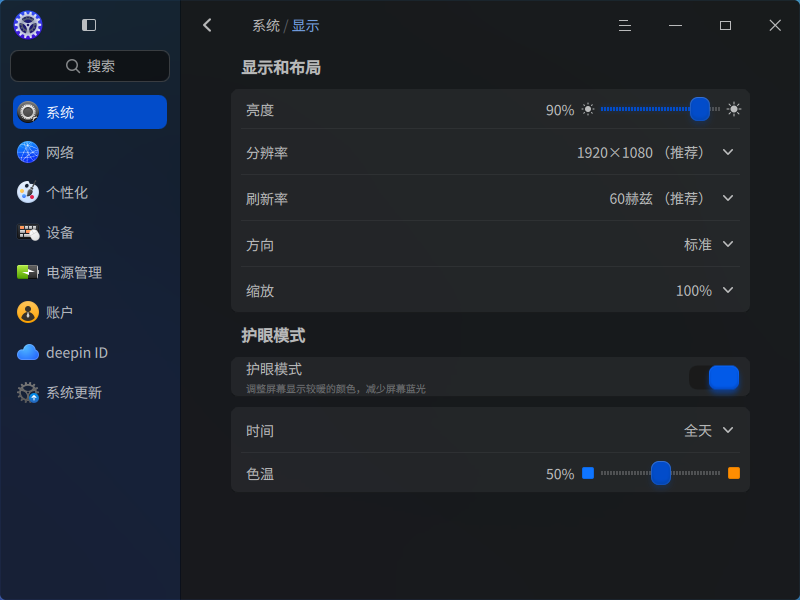Click the cool blue color temperature square
This screenshot has width=800, height=600.
pos(588,473)
